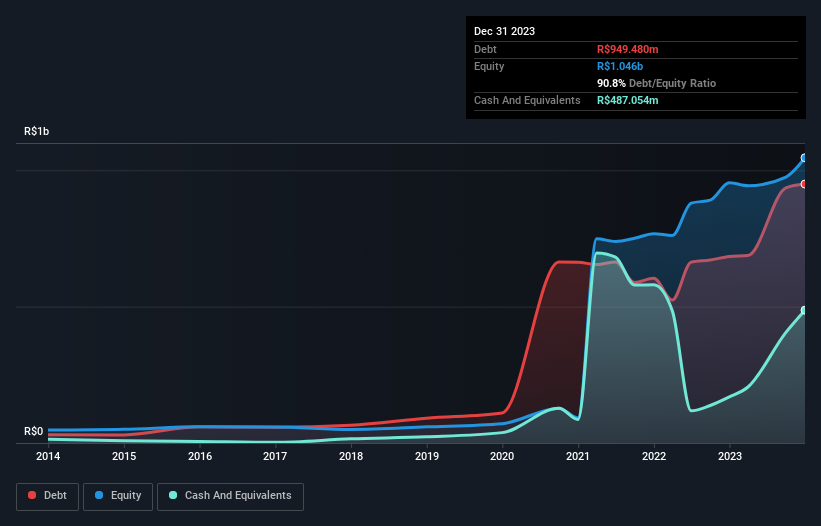
Task: Click the 2015 x-axis label
Action: click(124, 456)
